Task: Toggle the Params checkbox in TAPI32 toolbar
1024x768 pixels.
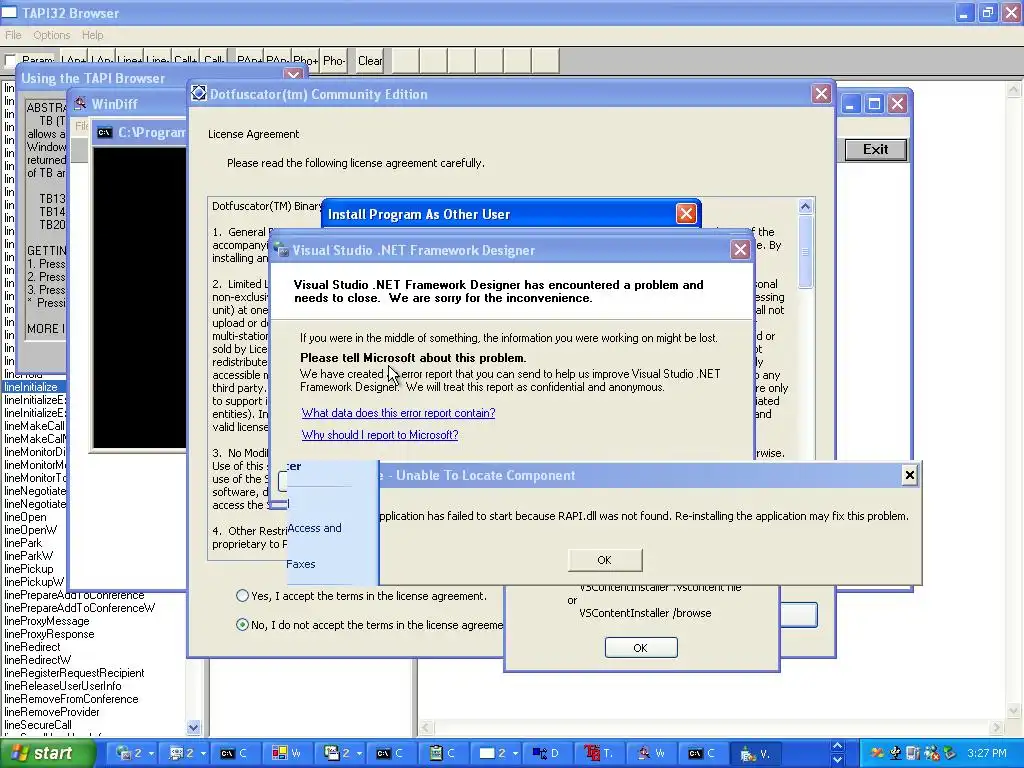Action: [10, 61]
